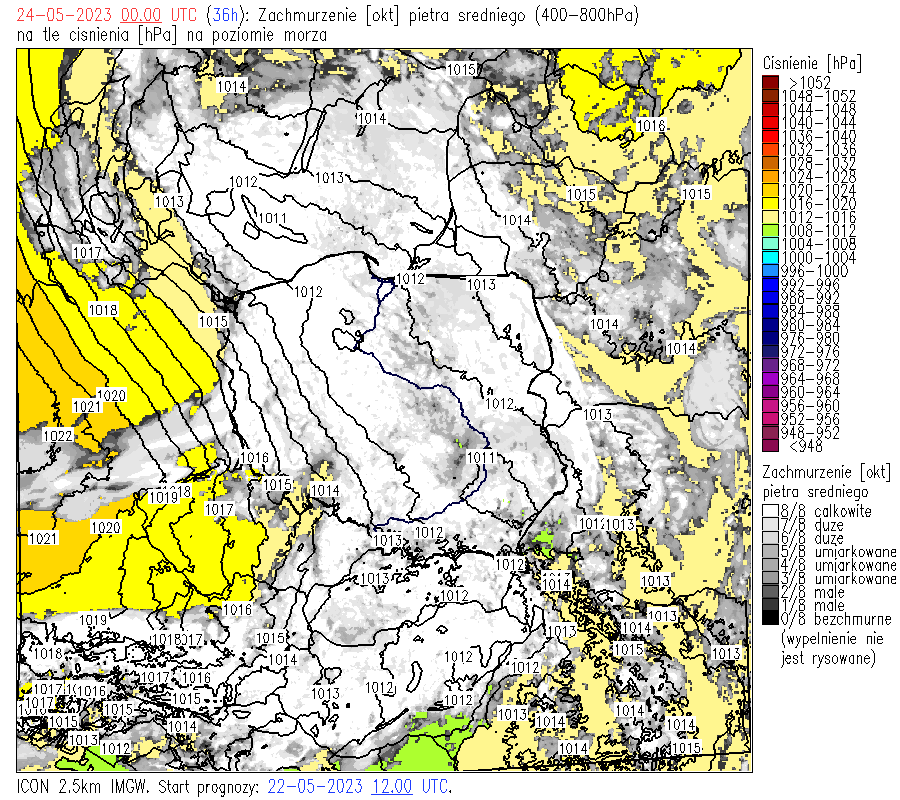Viewport: 900px width, 800px height.
Task: Click the 'Zachmurzenie [okt]' legend heading
Action: [827, 472]
